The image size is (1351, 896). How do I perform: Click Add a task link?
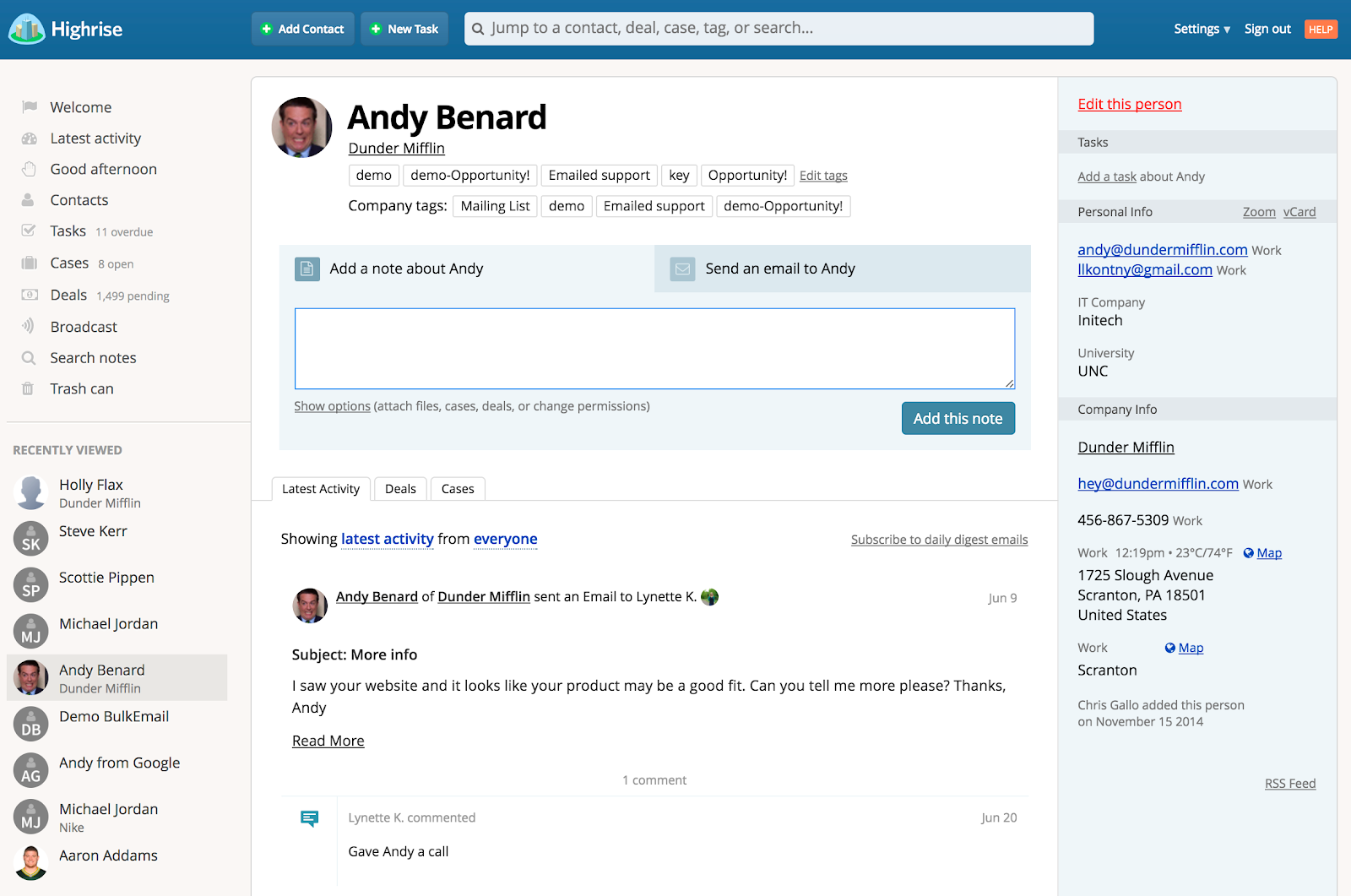1107,176
